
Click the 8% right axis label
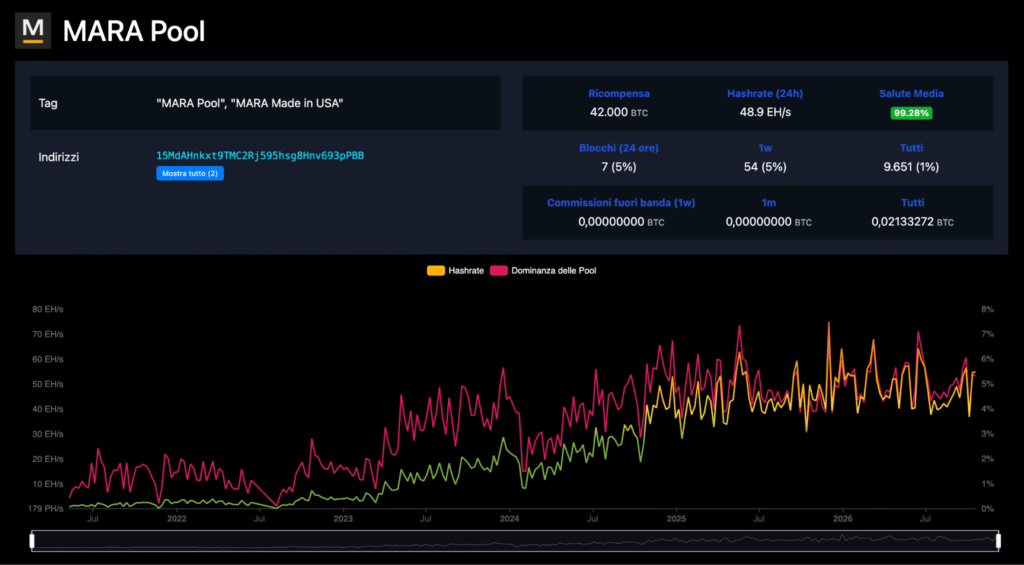pos(987,310)
